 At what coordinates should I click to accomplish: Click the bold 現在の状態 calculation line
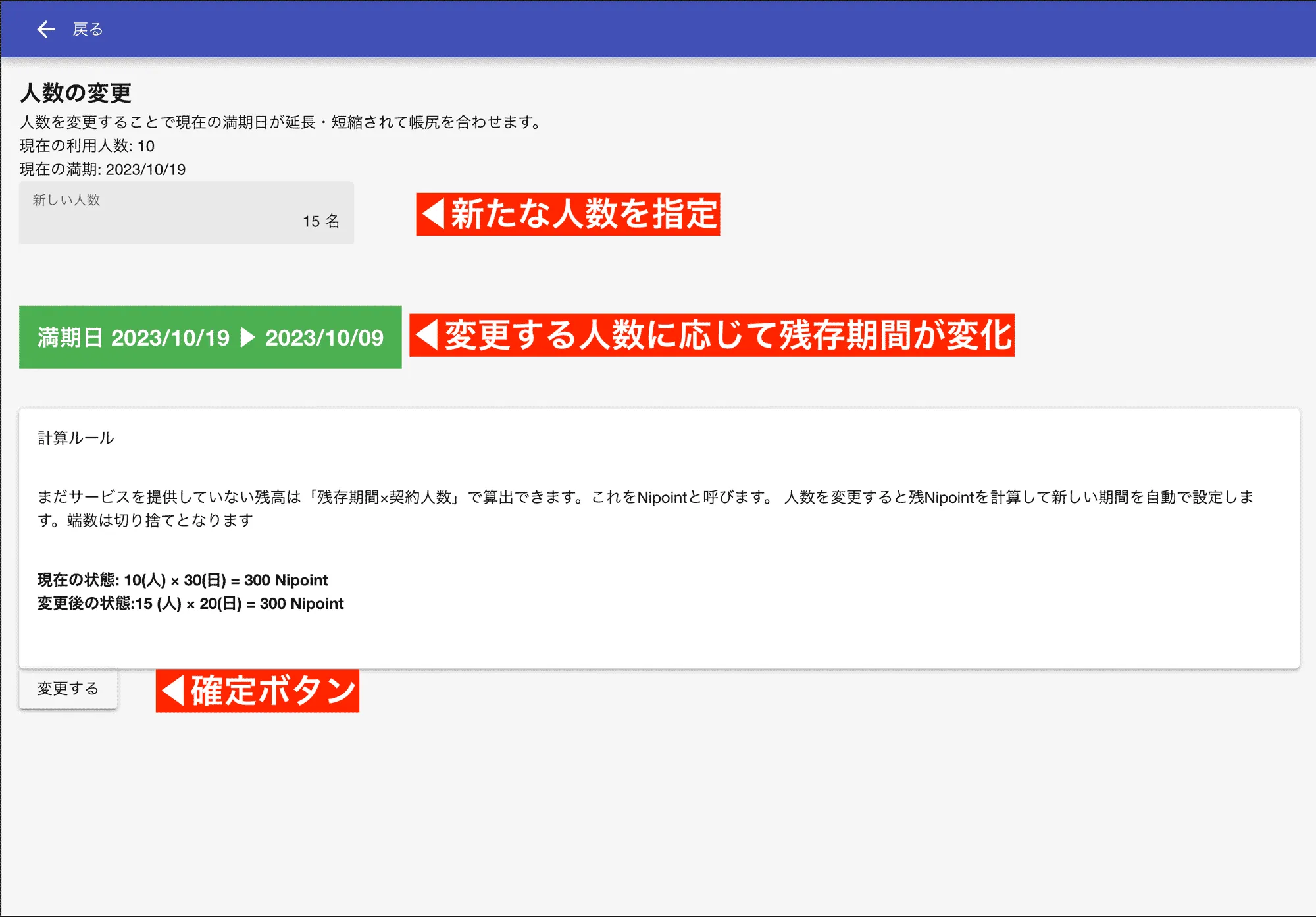182,580
